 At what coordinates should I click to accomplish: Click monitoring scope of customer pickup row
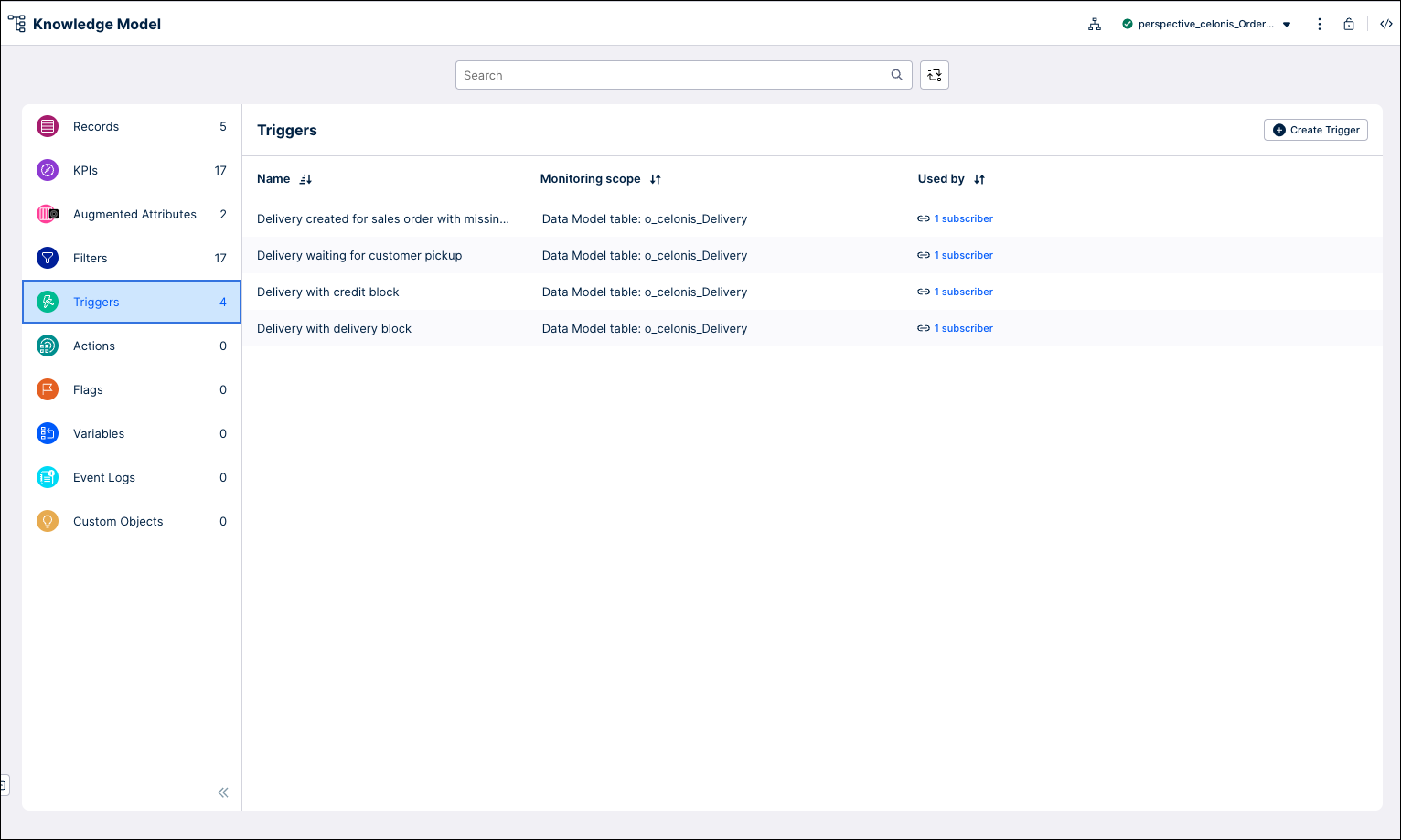click(x=645, y=255)
